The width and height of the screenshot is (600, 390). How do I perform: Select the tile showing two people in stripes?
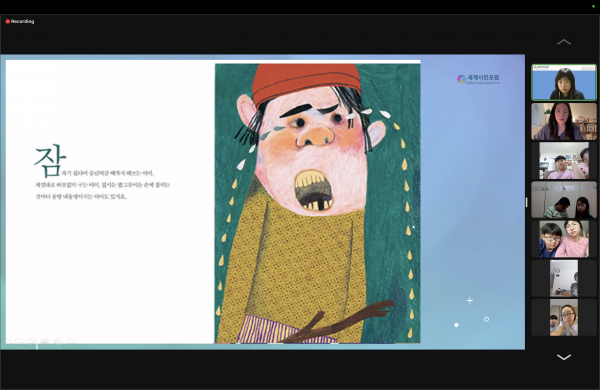coord(564,200)
